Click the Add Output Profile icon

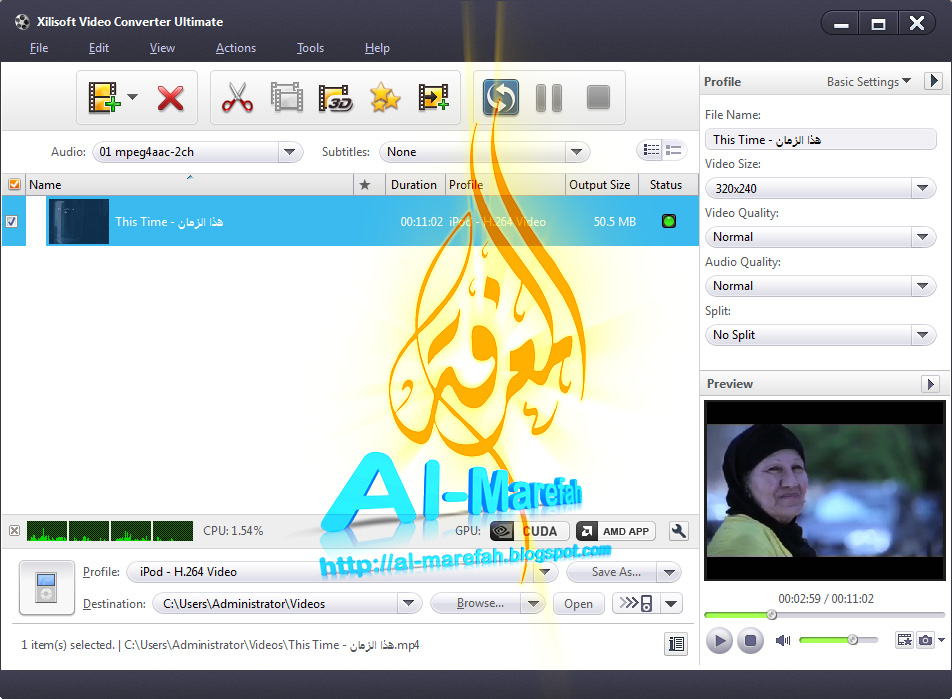click(x=434, y=97)
